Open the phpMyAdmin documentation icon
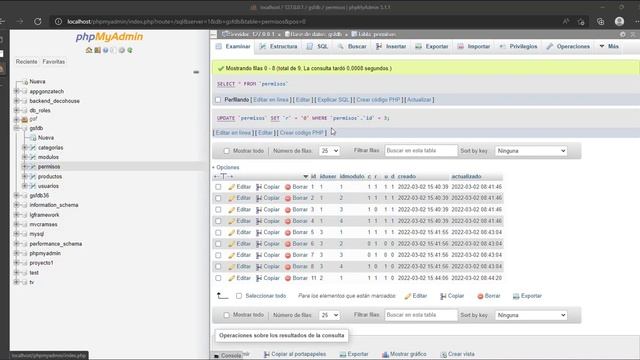640x360 pixels. click(x=105, y=50)
